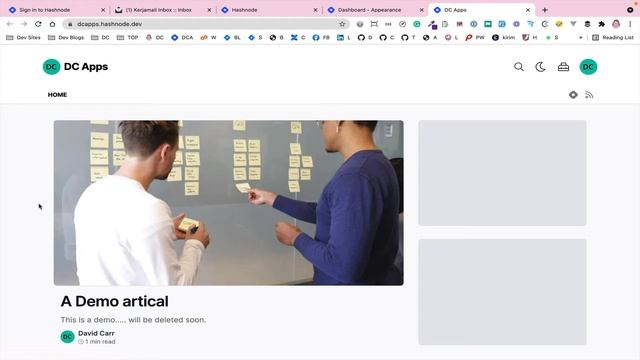Screen dimensions: 640x360
Task: Open the DC profile avatar menu
Action: (588, 67)
